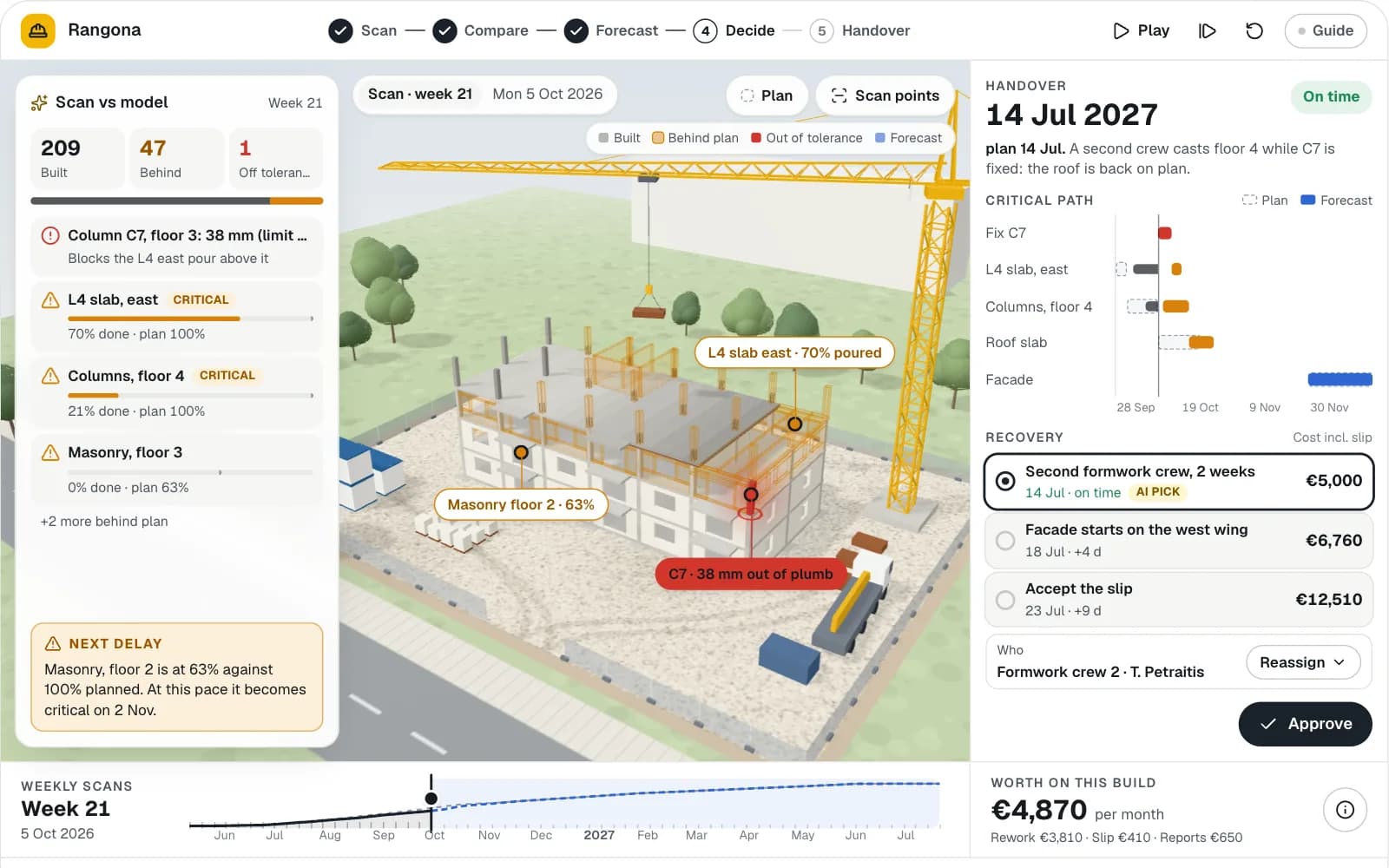Click the C7 38 mm out of plumb callout

(x=751, y=574)
